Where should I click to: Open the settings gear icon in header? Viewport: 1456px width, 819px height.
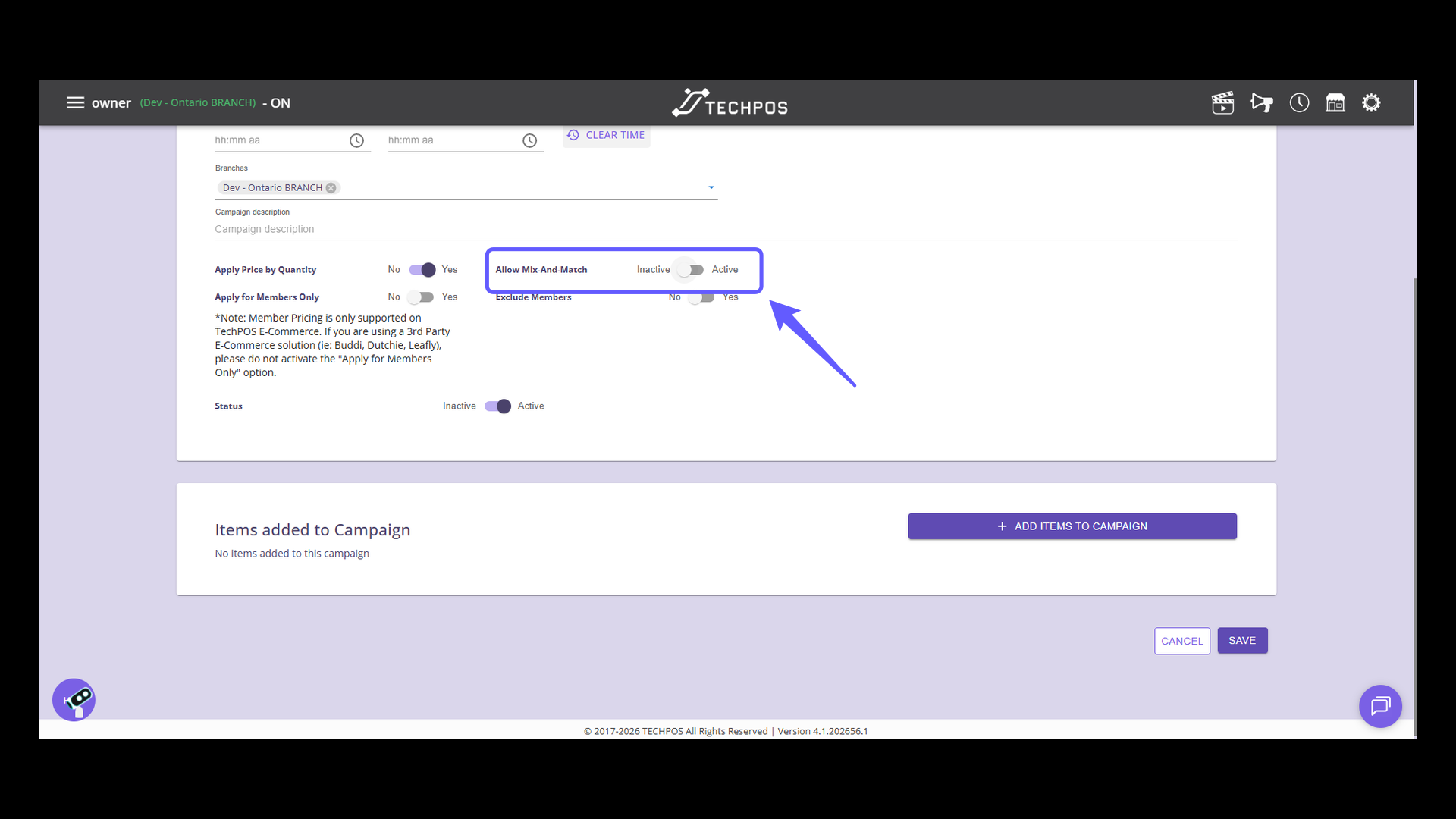pyautogui.click(x=1371, y=102)
